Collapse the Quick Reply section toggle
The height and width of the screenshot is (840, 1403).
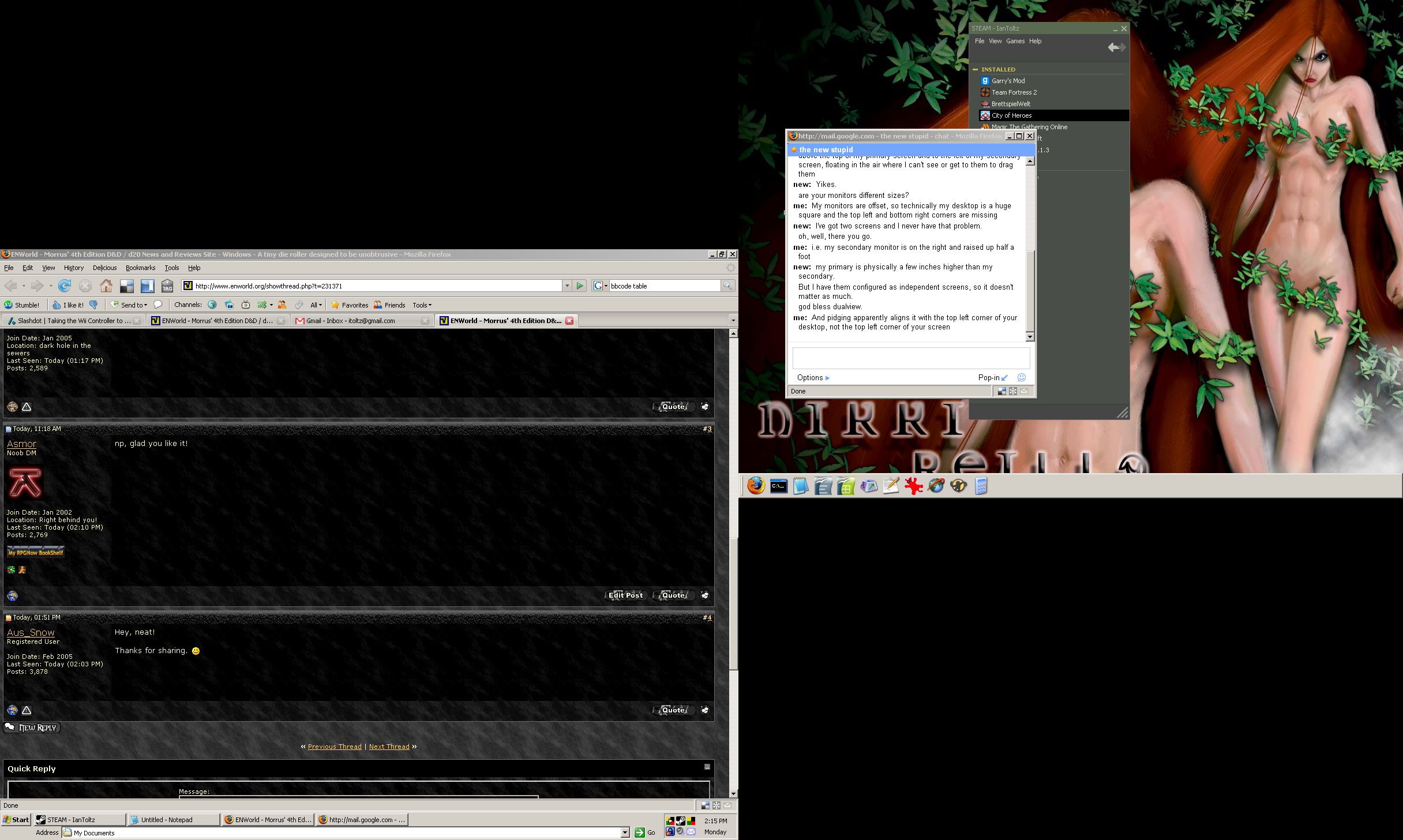pyautogui.click(x=707, y=767)
